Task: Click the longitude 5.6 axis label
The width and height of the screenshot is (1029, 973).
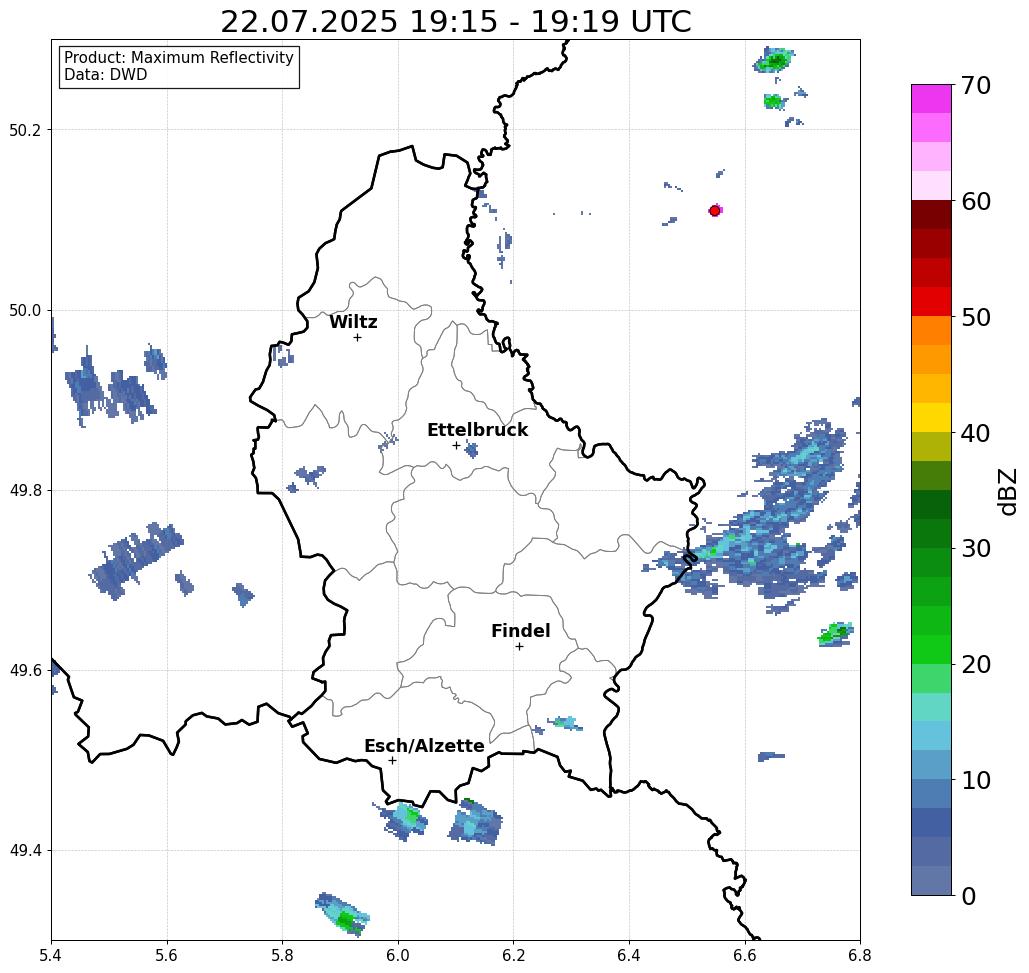Action: 167,955
